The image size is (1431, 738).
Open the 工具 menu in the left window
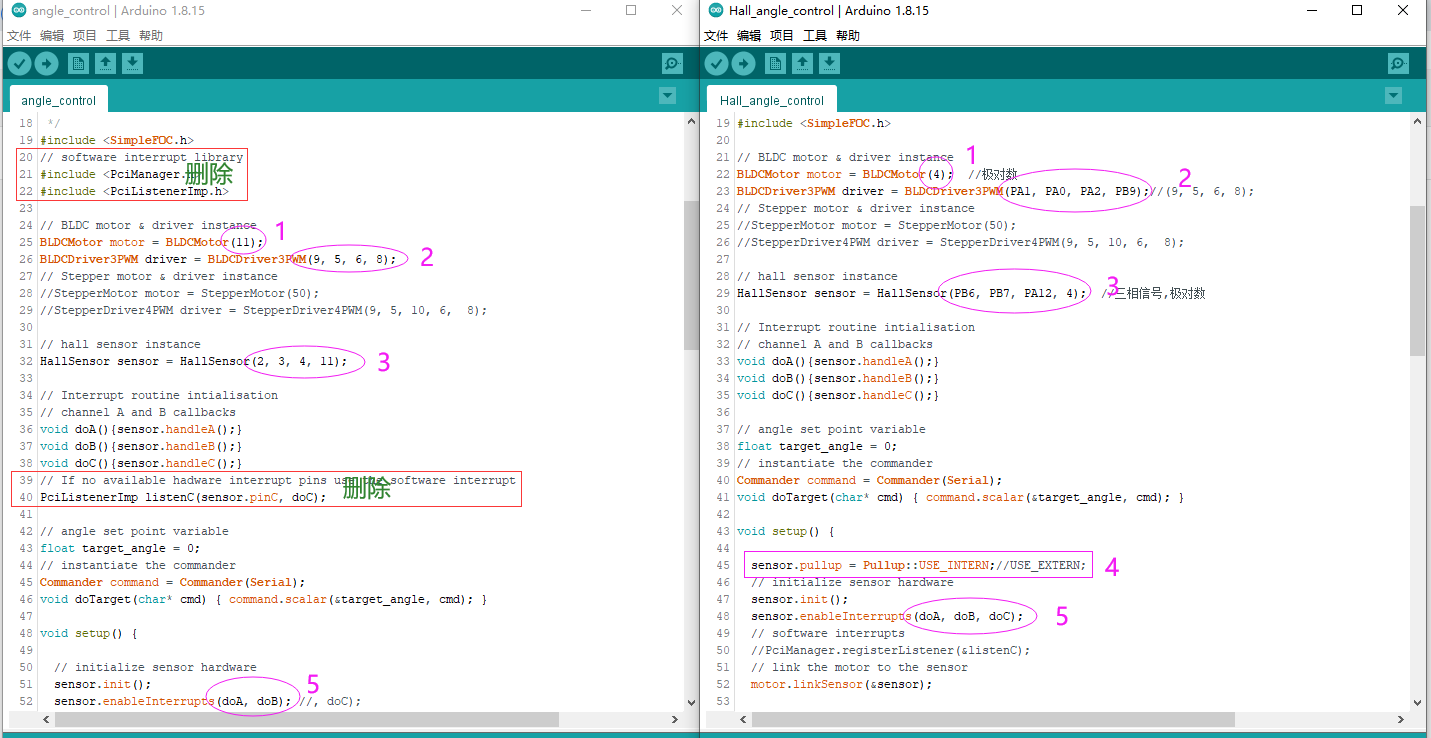pos(118,34)
